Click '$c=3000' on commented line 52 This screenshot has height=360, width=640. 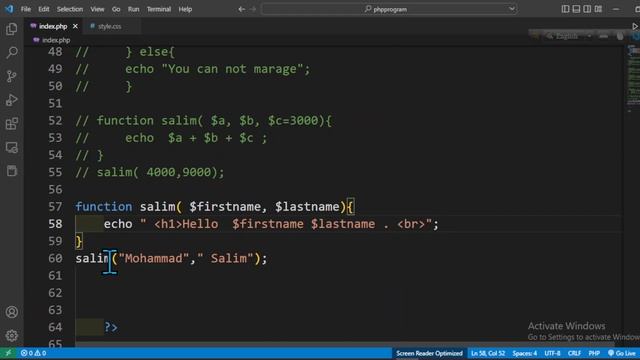click(293, 121)
